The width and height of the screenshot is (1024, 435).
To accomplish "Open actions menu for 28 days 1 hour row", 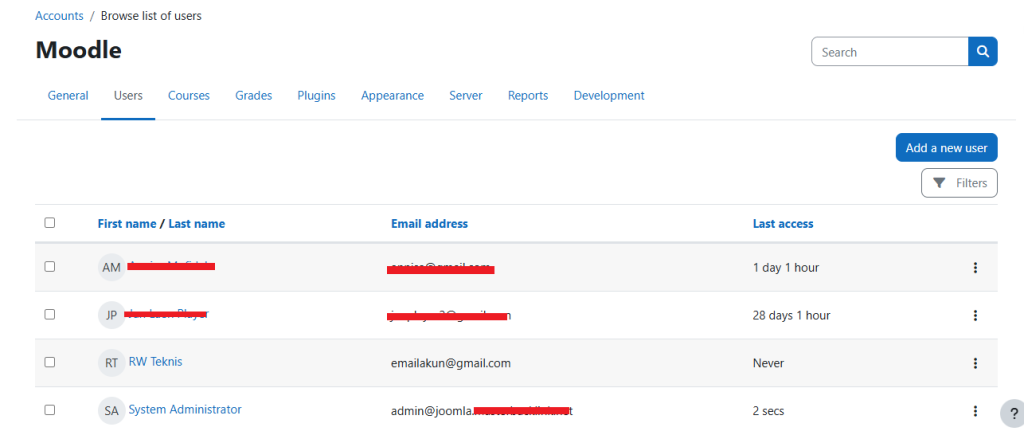I will click(975, 315).
